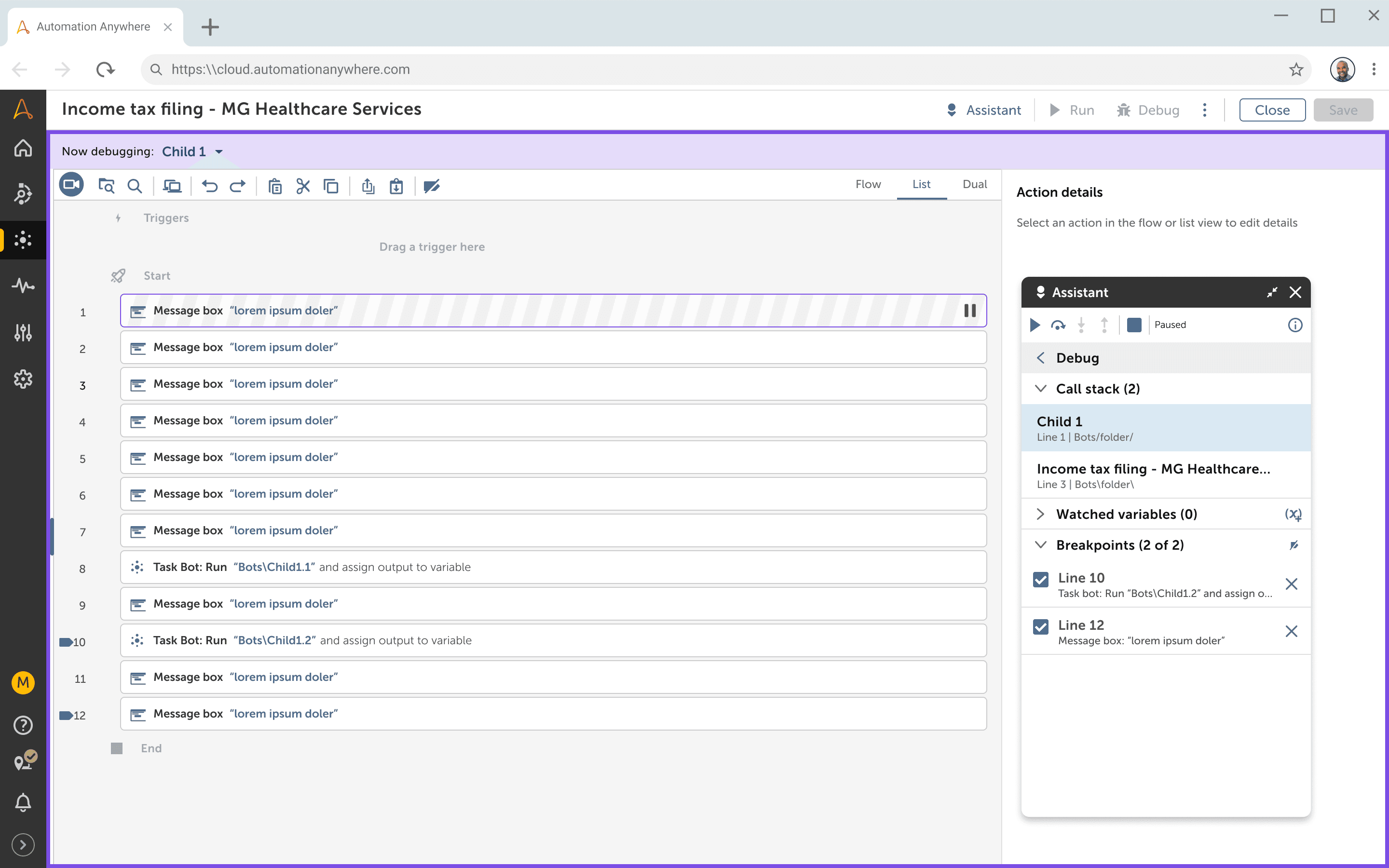Open notifications bell in the sidebar
Screen dimensions: 1389x868
(23, 802)
